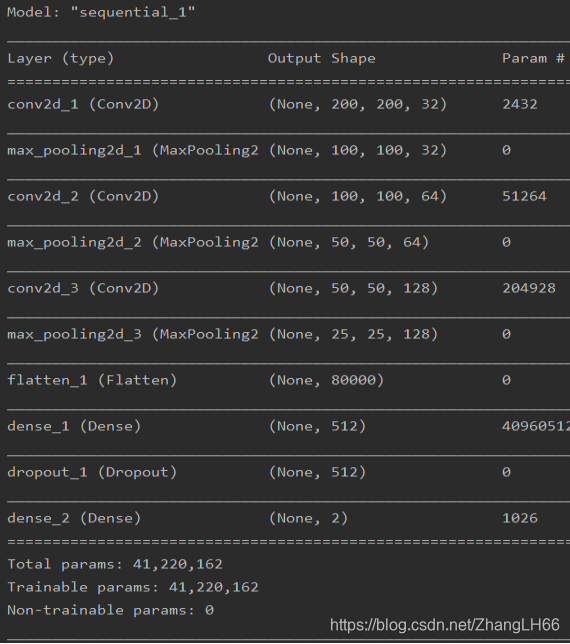The image size is (570, 644).
Task: Click max_pooling2d_3 output shape (None, 25, 25, 128)
Action: tap(353, 334)
